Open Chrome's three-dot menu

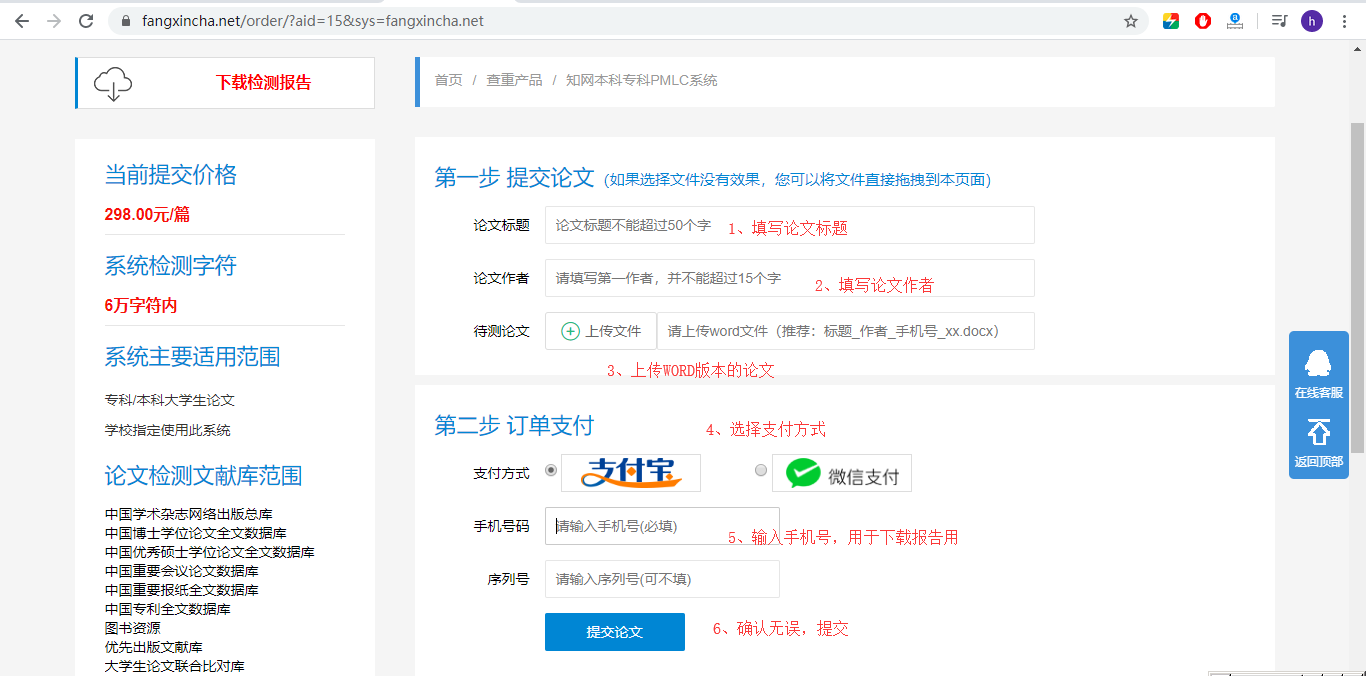coord(1345,19)
